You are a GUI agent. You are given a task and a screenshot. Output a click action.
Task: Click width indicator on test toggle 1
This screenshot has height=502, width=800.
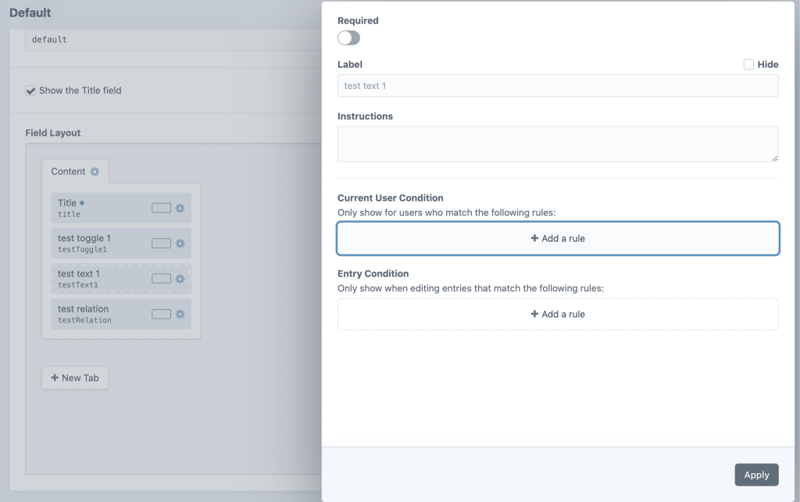(x=161, y=243)
